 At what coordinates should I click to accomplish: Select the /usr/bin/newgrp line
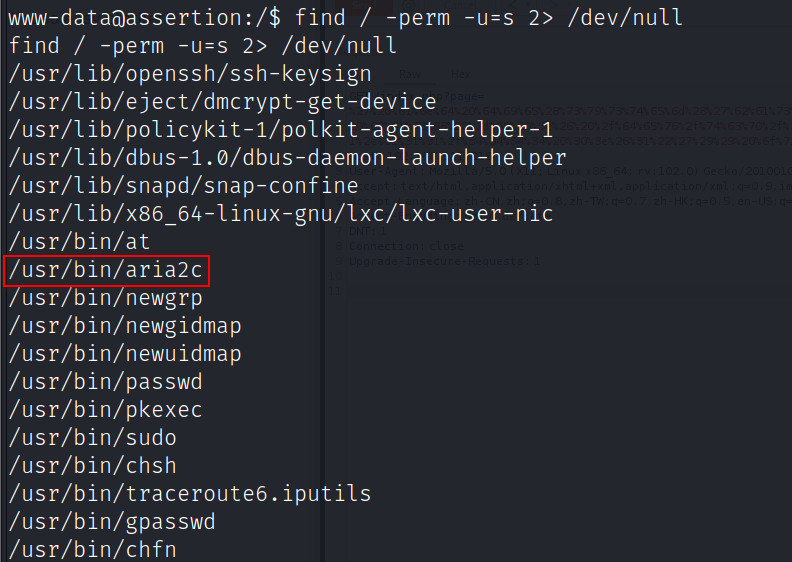coord(106,298)
